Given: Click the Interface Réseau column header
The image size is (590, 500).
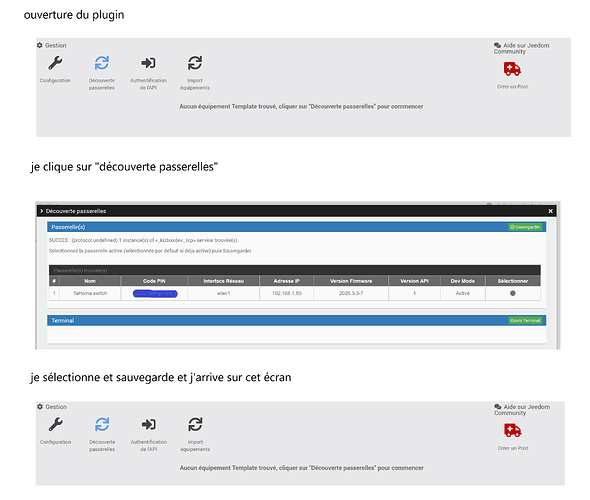Looking at the screenshot, I should [x=224, y=281].
